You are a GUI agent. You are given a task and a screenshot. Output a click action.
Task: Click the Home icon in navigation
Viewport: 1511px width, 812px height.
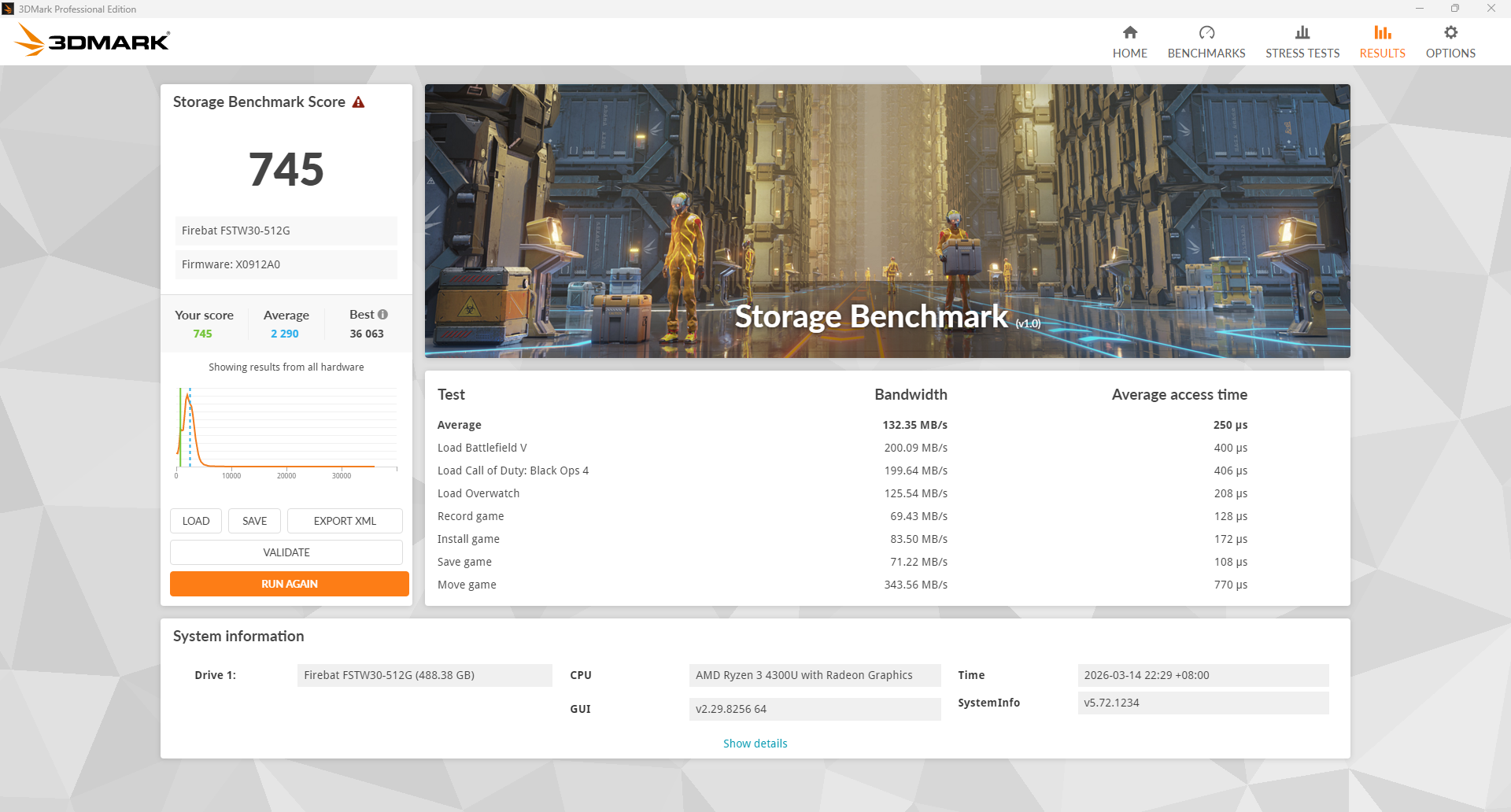(1129, 32)
